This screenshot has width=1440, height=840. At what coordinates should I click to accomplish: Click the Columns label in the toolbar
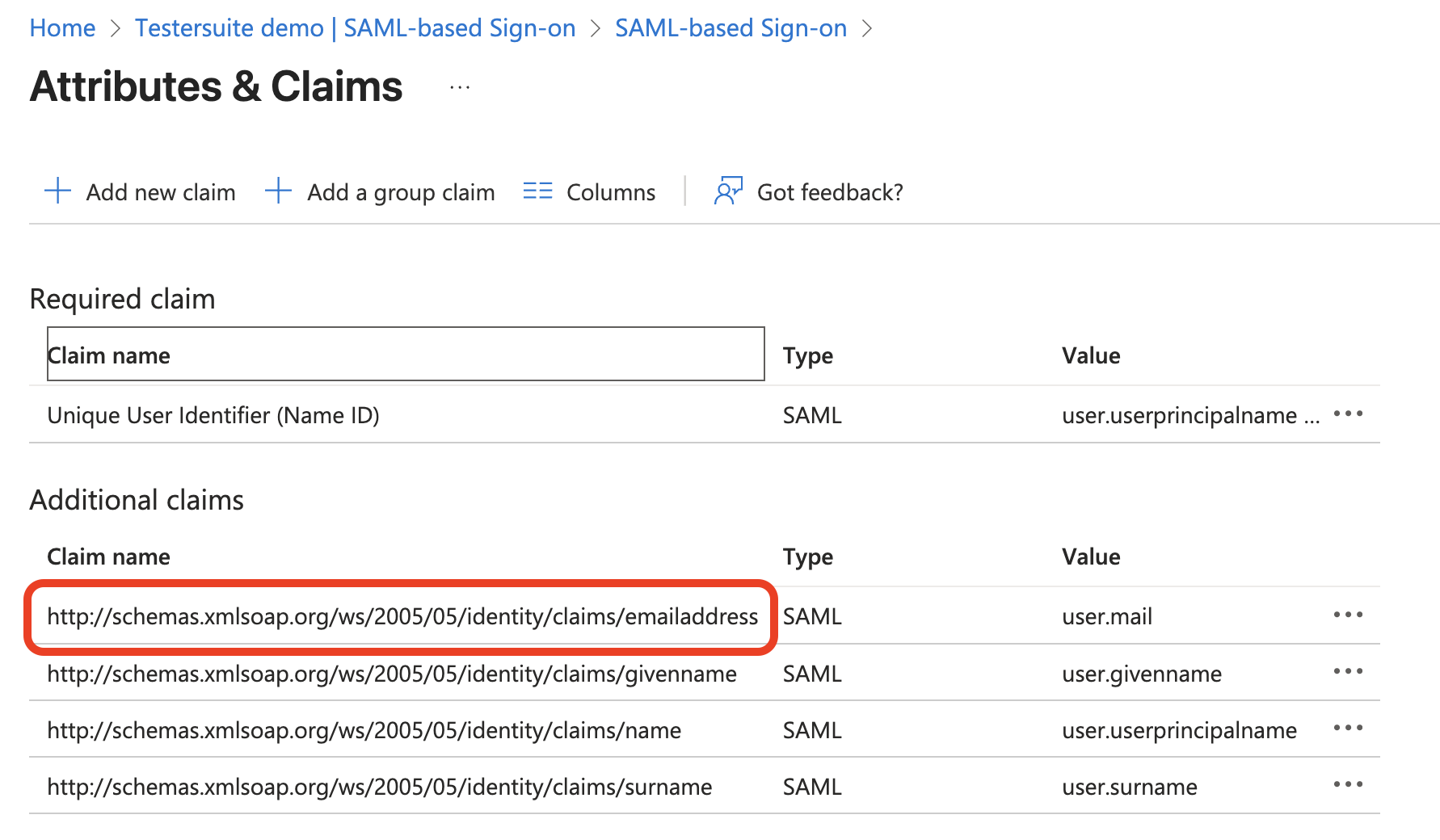[x=611, y=192]
